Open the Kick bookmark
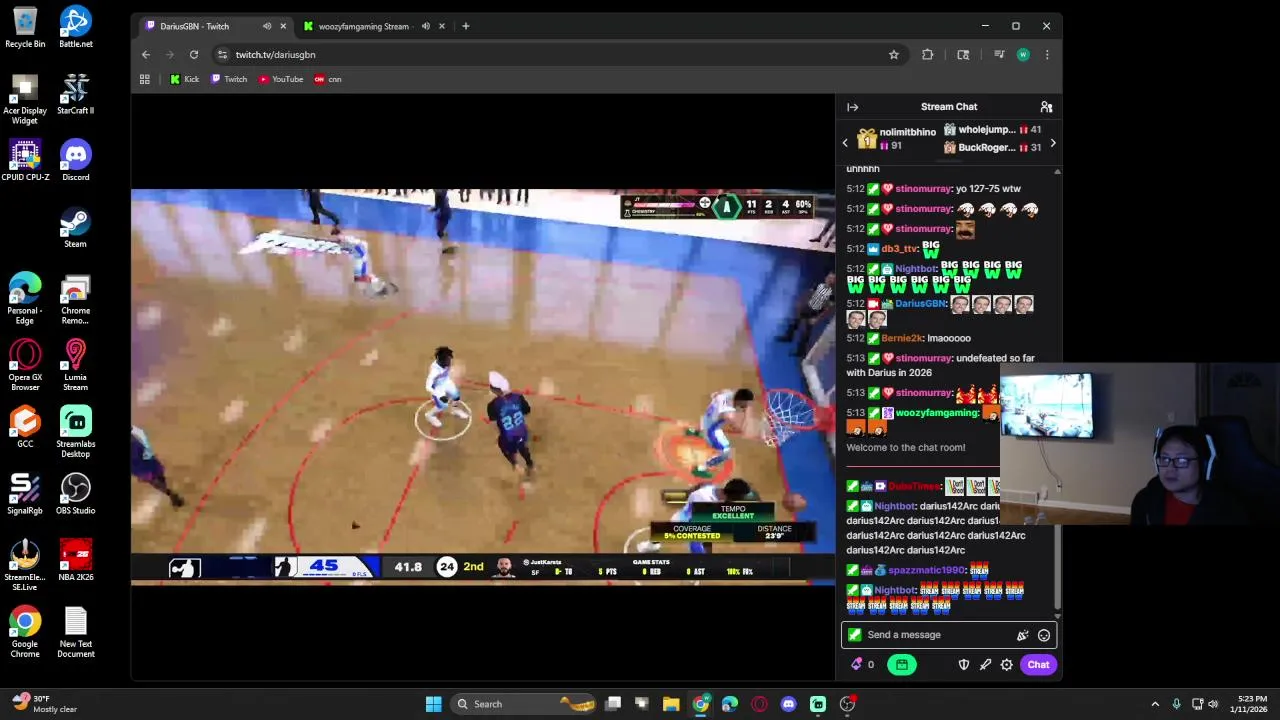Screen dimensions: 1280x720 [x=185, y=79]
